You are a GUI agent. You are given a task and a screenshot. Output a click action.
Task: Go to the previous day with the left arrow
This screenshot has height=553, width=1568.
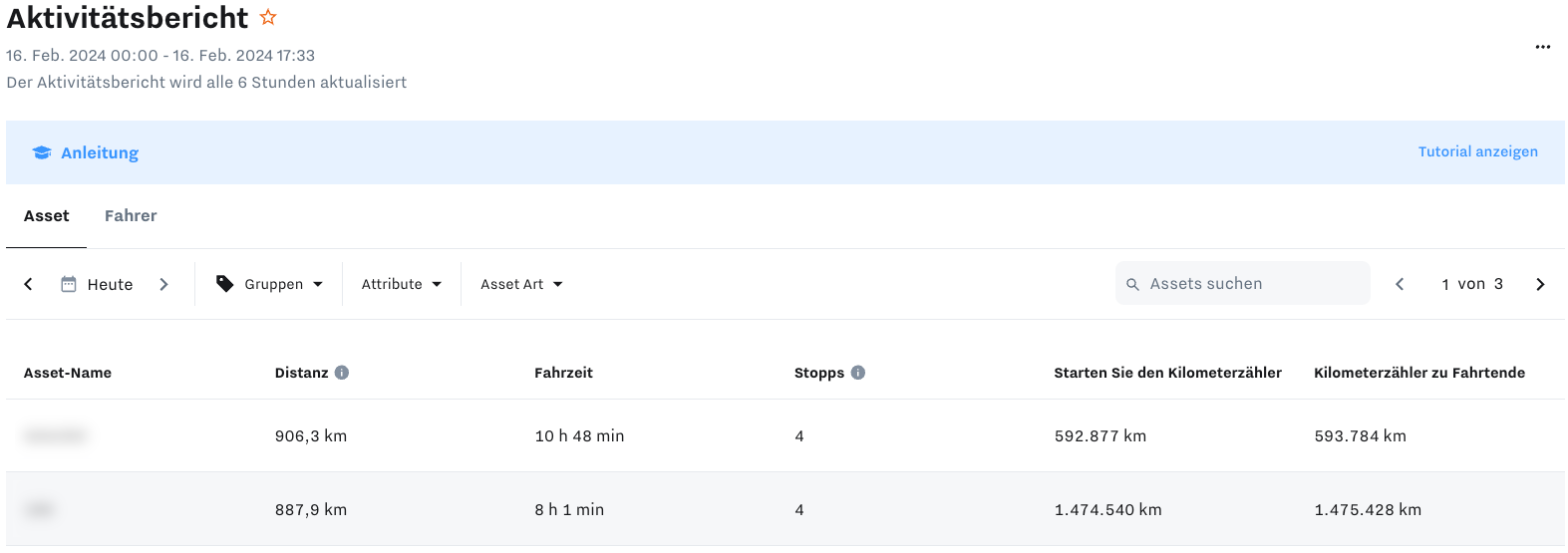tap(28, 284)
